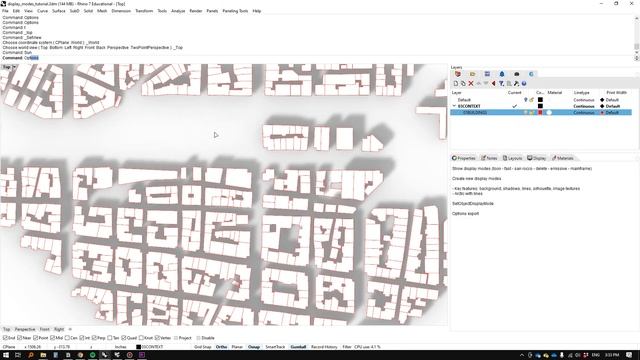Toggle the Cen osnap checkbox

[67, 338]
